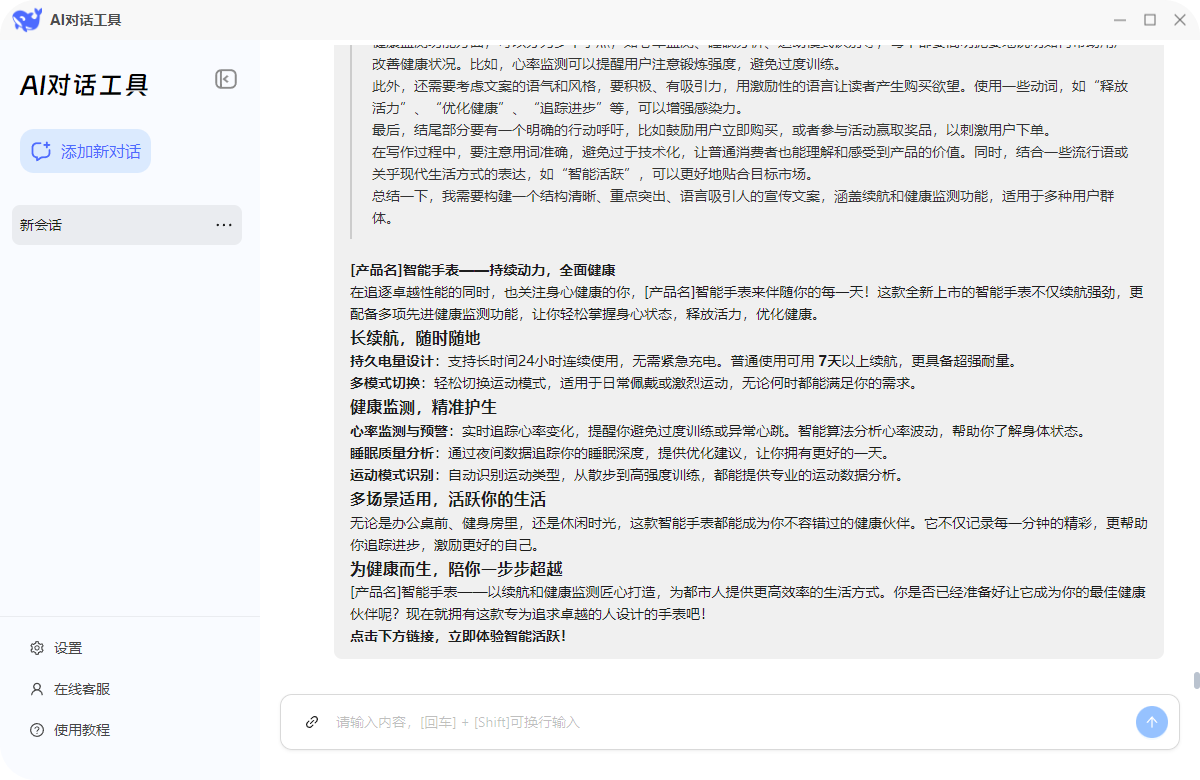This screenshot has width=1200, height=780.
Task: Click the line 点击下方链接，立即体验智能活跃！
Action: 458,636
